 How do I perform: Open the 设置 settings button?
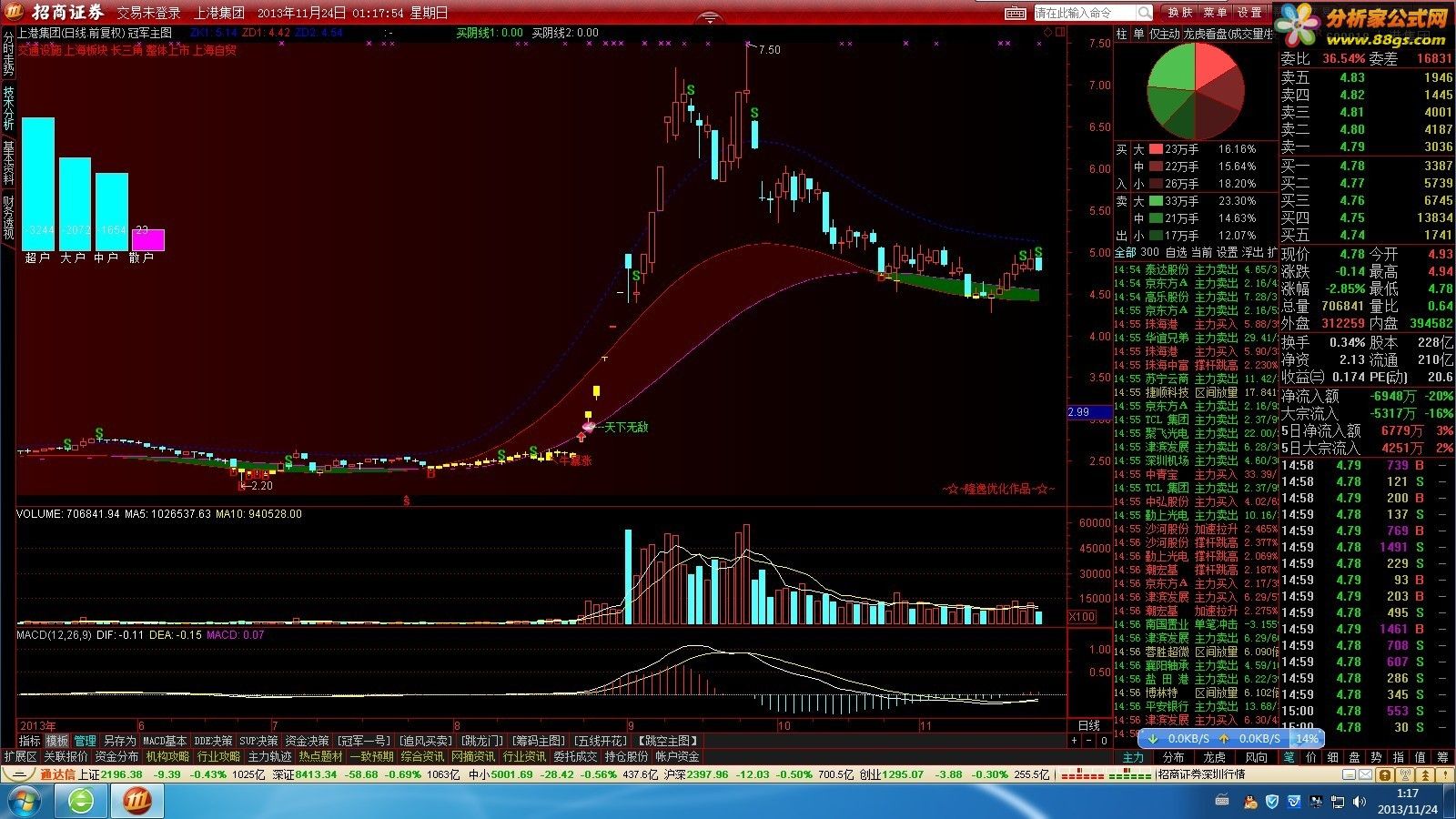pos(1250,13)
